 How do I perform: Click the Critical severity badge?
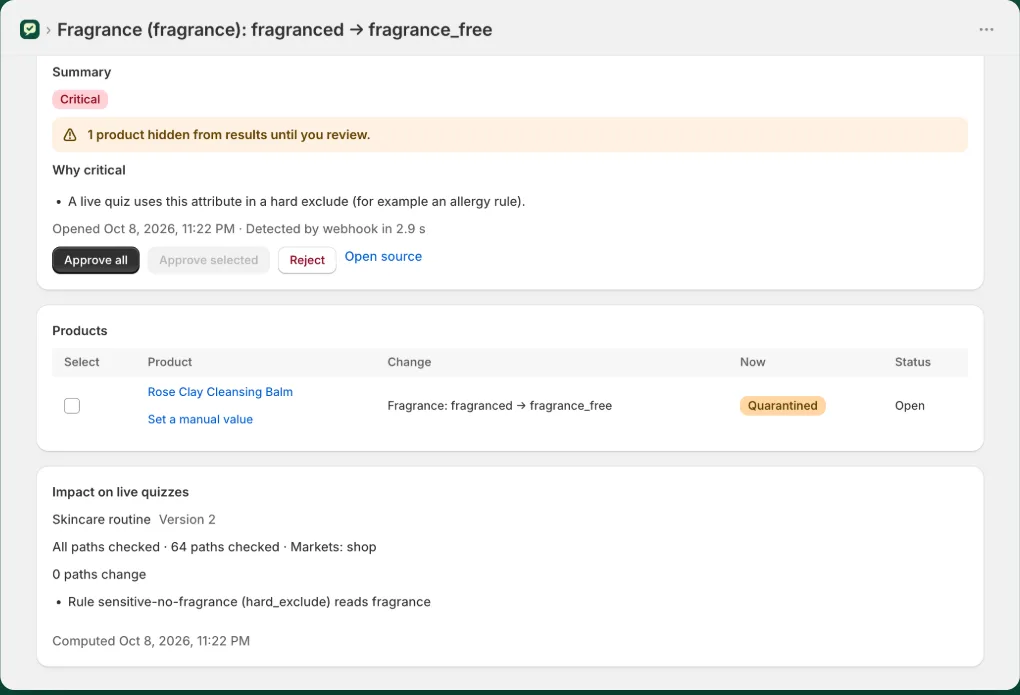(80, 99)
